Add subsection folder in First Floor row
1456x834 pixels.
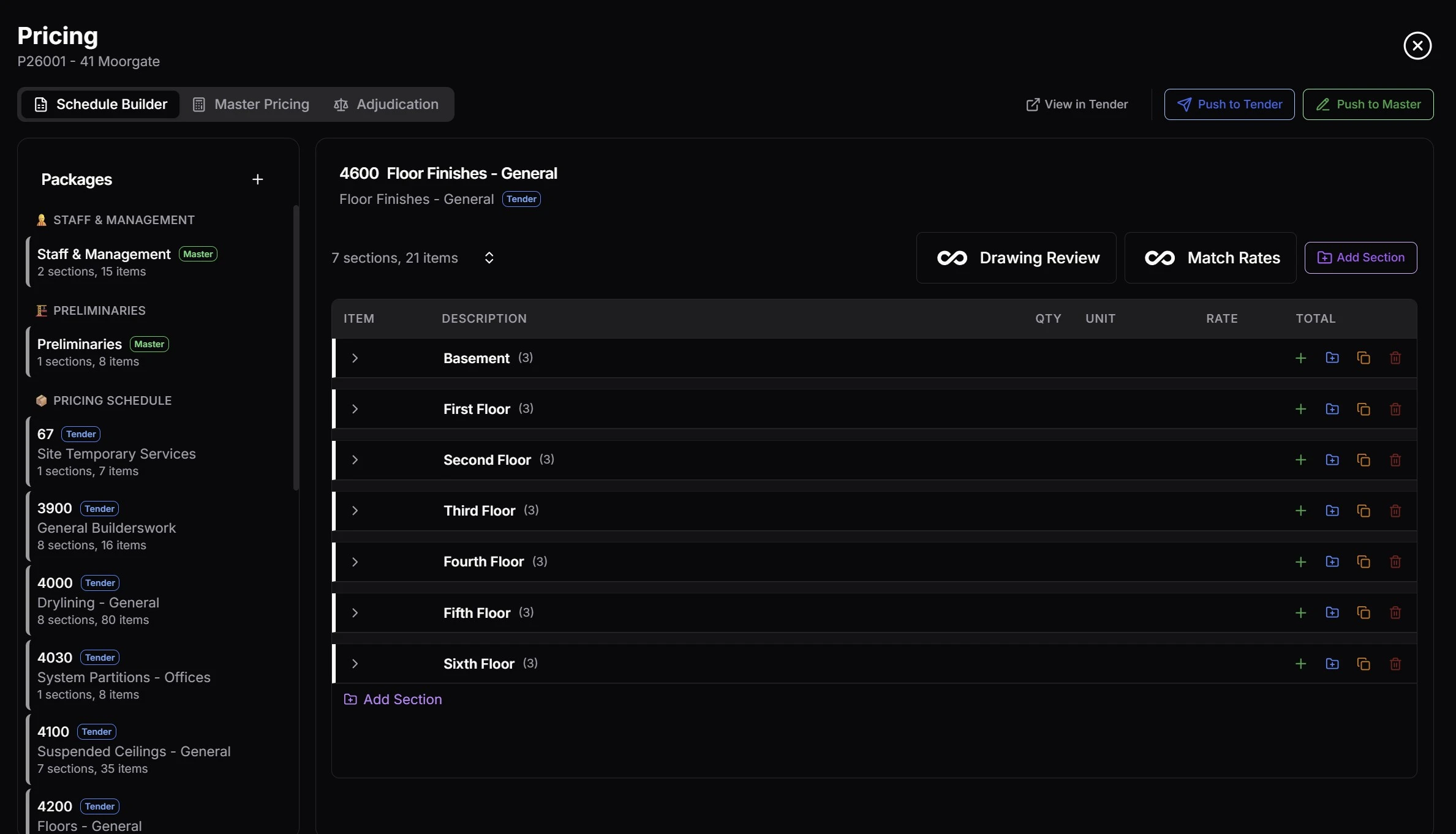coord(1332,409)
